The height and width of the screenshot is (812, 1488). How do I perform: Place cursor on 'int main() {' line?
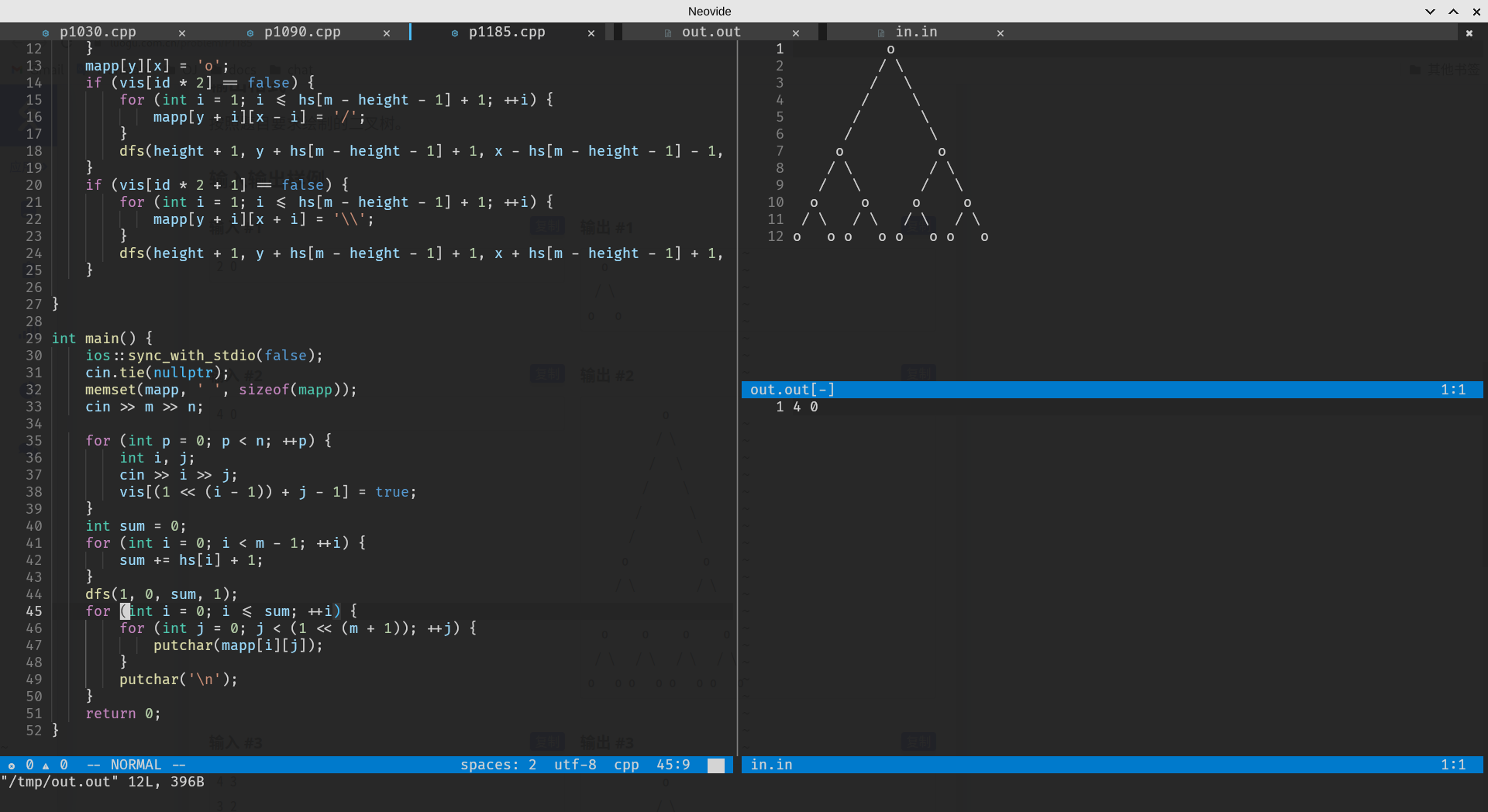coord(102,339)
